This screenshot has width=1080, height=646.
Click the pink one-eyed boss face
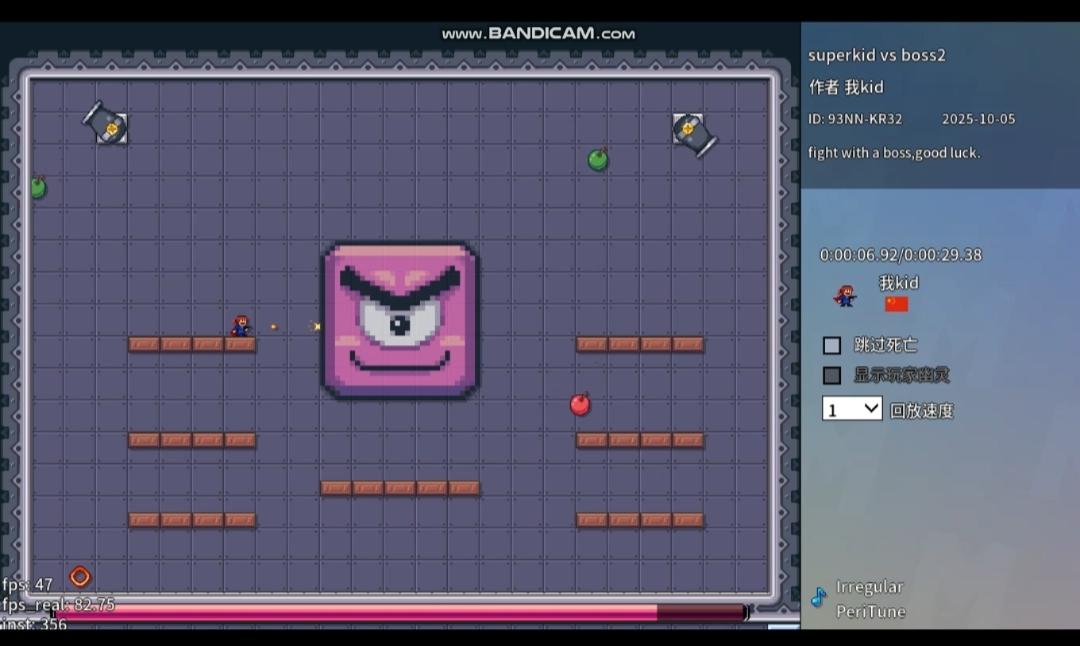tap(400, 320)
